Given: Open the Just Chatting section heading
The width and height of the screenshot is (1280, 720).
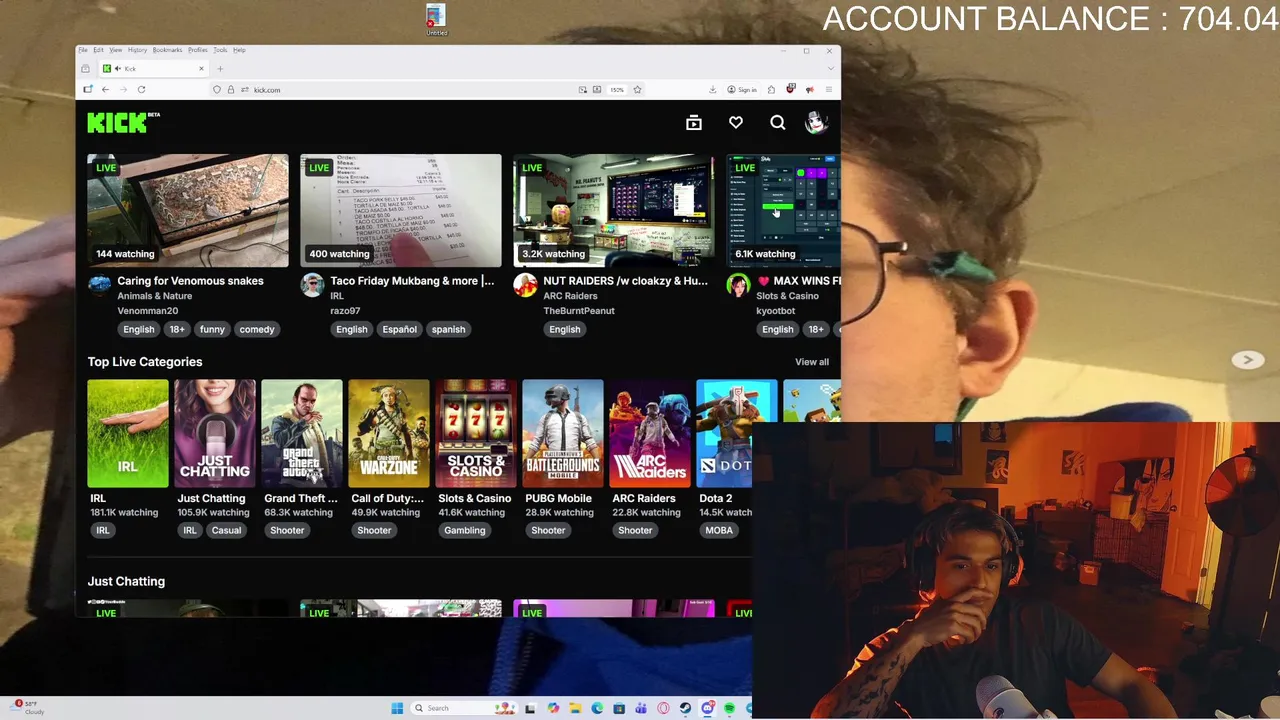Looking at the screenshot, I should 126,581.
